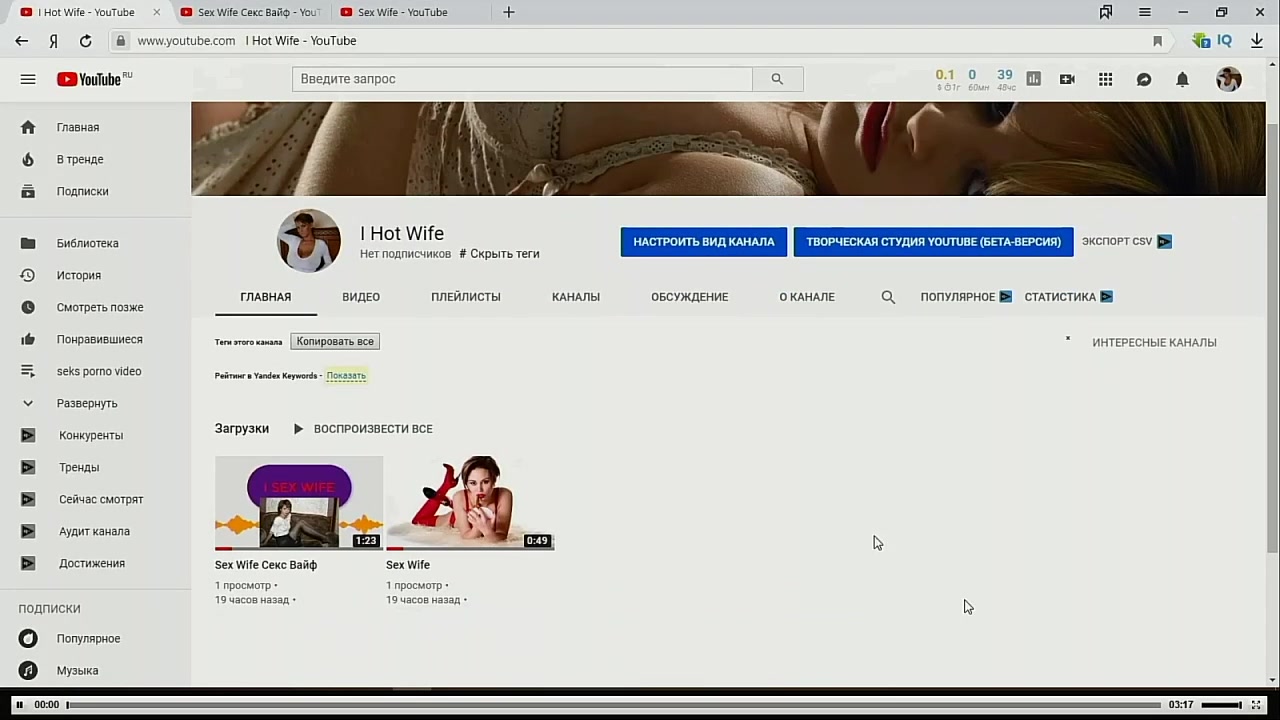This screenshot has height=720, width=1280.
Task: Open browser downloads arrow icon
Action: coord(1257,41)
